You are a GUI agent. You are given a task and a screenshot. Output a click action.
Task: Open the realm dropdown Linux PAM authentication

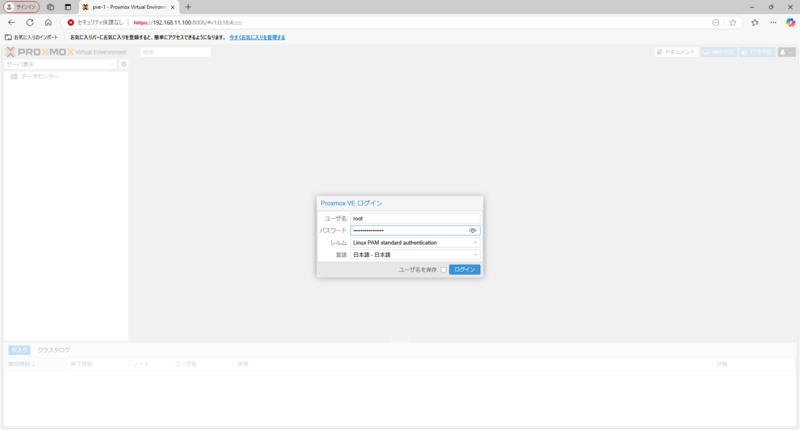pos(415,243)
